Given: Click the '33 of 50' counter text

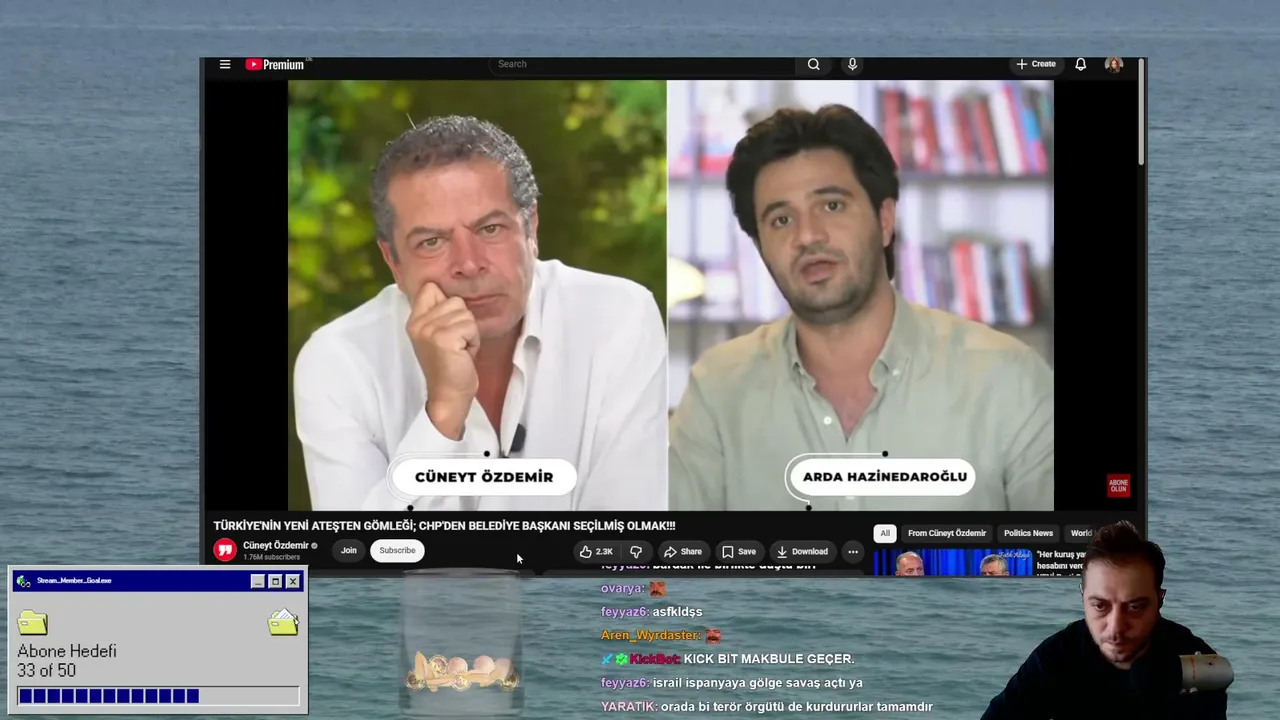Looking at the screenshot, I should pyautogui.click(x=46, y=671).
